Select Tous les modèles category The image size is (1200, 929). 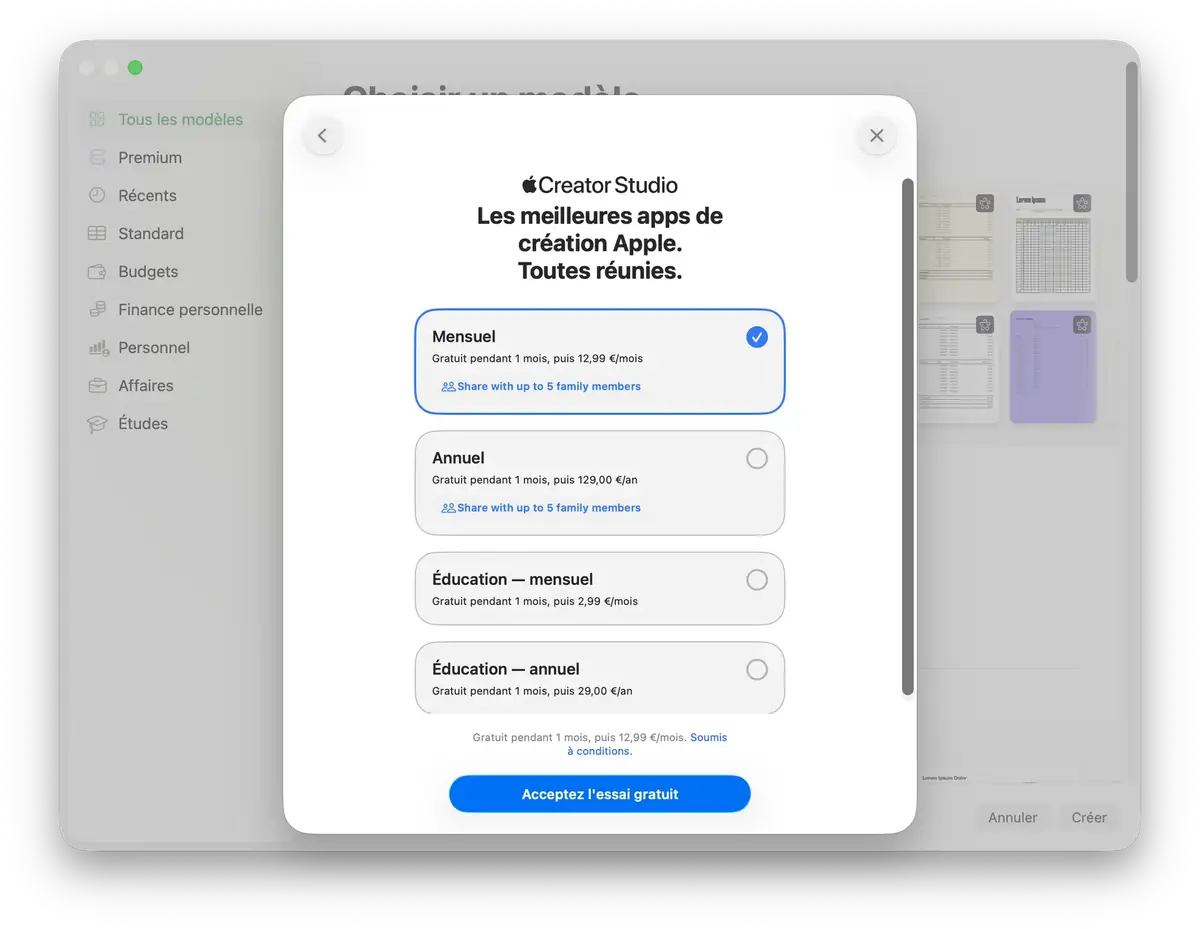181,120
